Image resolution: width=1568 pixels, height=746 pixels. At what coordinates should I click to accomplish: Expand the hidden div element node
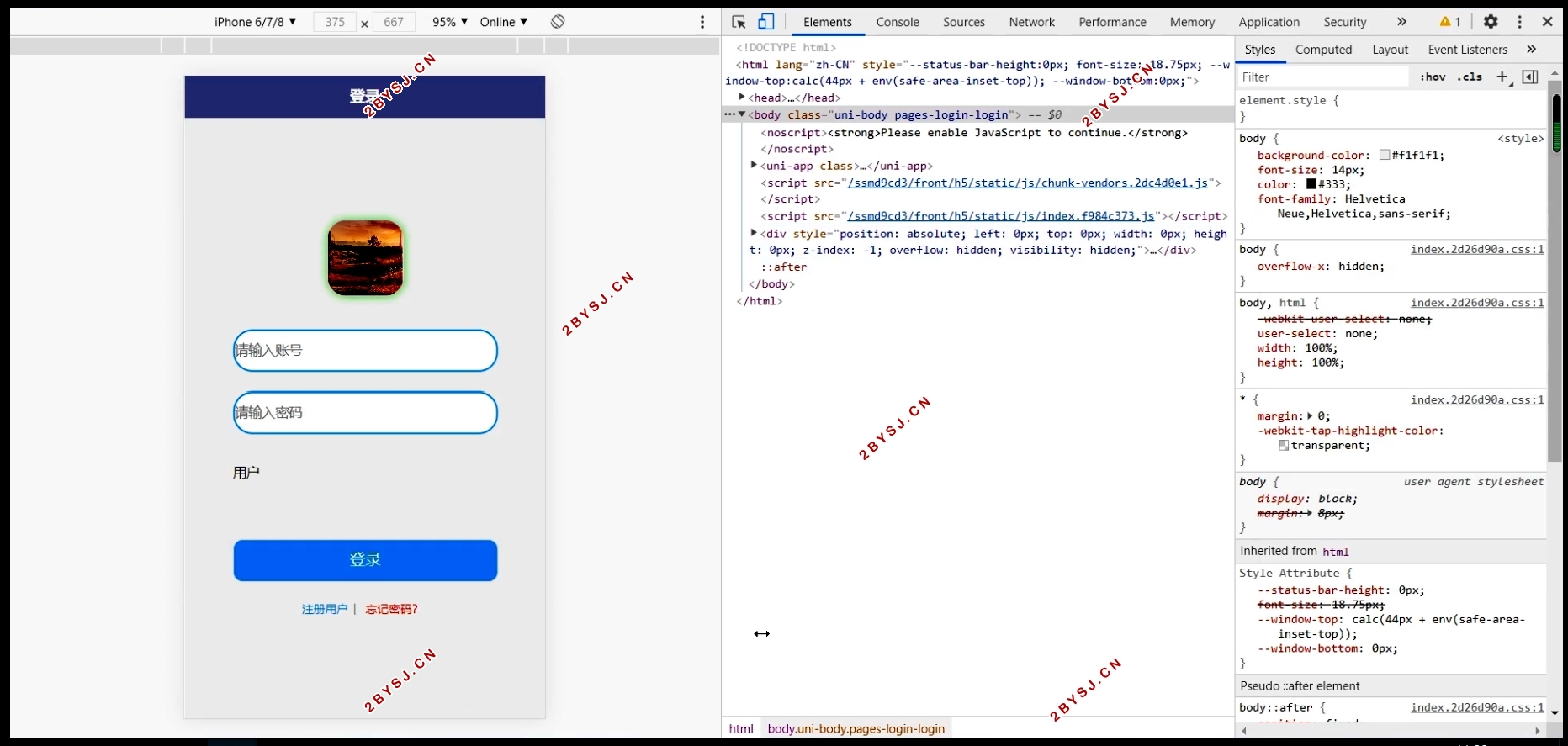point(754,233)
